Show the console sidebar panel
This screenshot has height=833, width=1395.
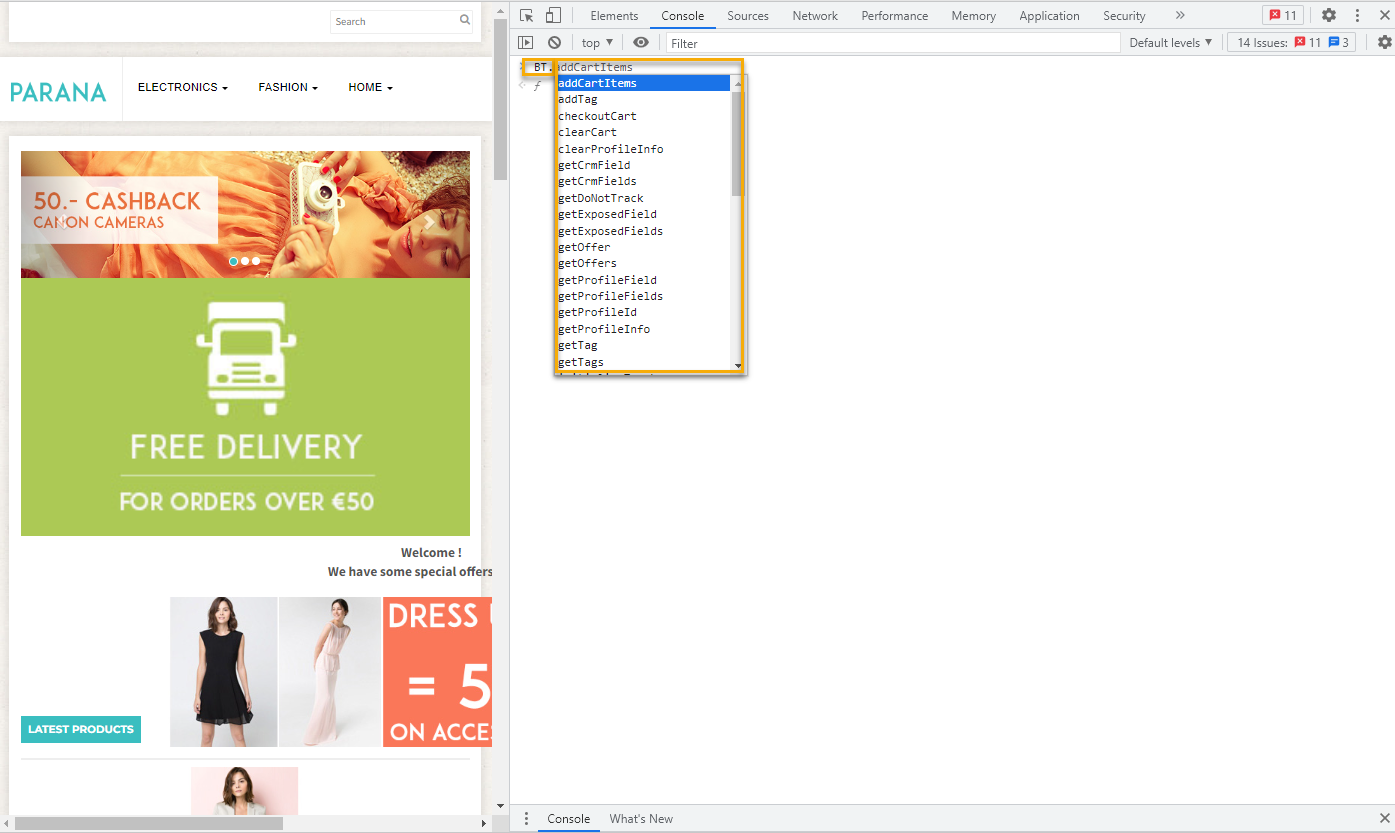(525, 42)
